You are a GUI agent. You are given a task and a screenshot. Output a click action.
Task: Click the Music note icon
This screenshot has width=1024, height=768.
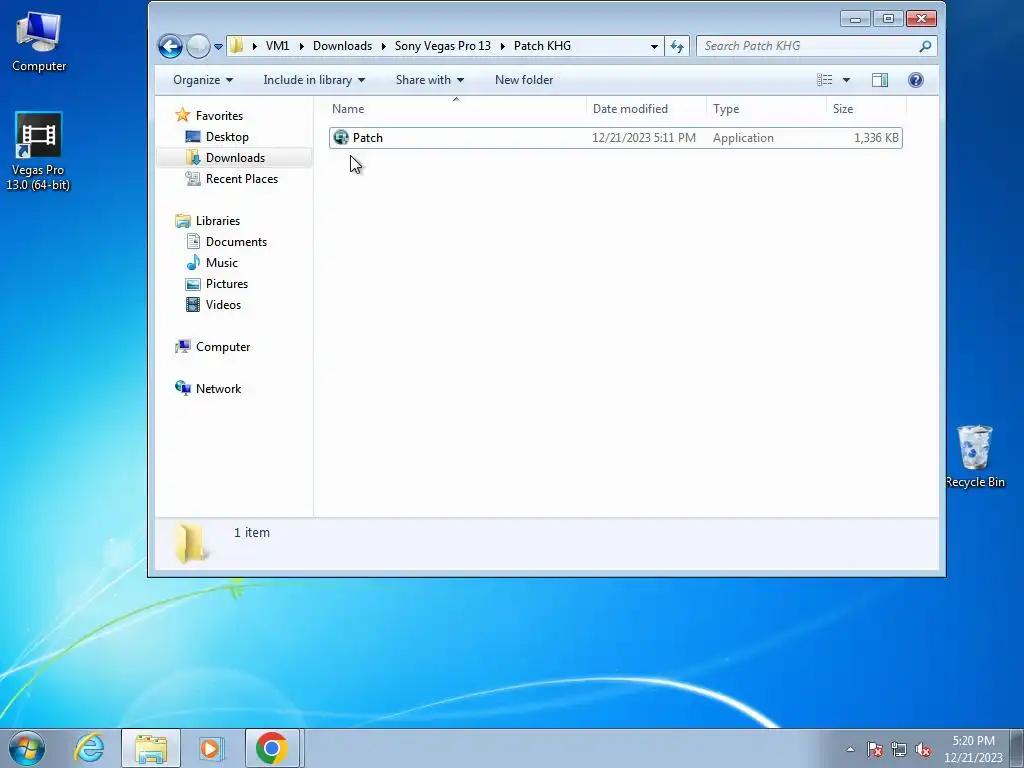193,263
